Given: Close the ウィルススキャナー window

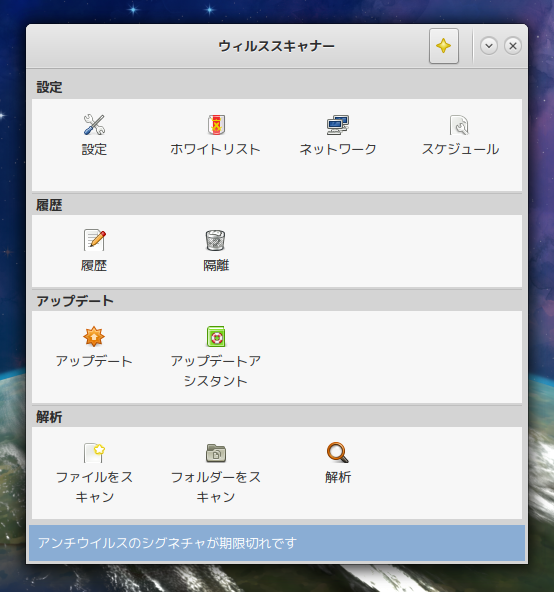Looking at the screenshot, I should tap(512, 46).
